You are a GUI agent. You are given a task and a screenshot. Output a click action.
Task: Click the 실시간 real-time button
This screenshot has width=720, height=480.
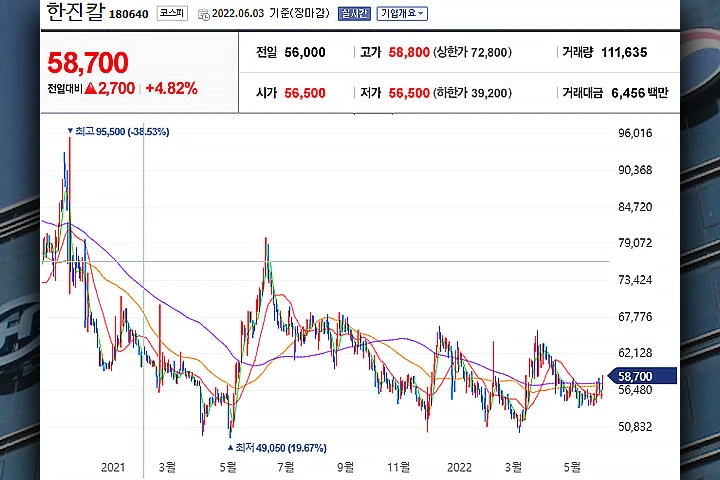point(354,13)
